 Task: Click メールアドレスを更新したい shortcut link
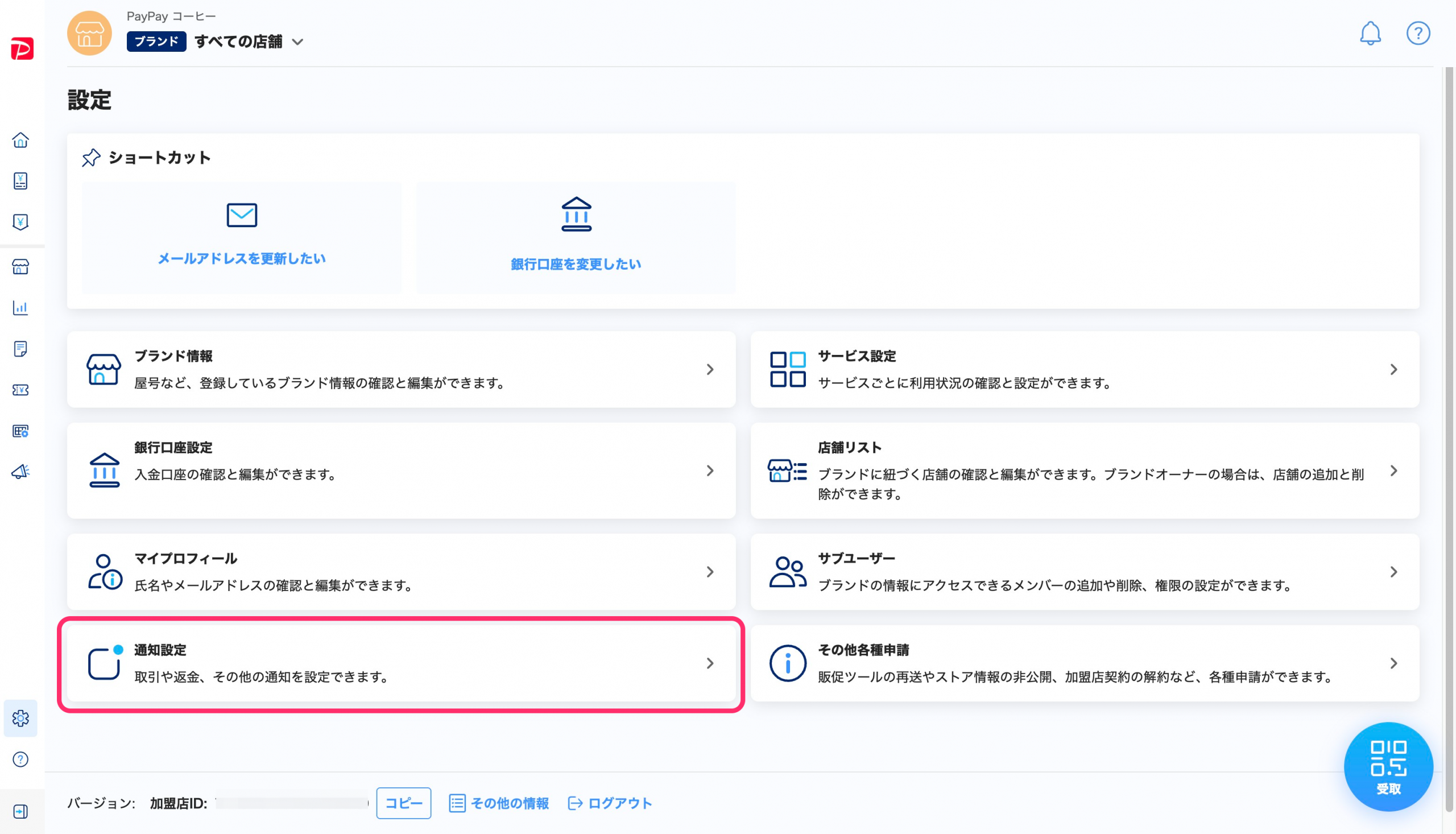pos(242,258)
